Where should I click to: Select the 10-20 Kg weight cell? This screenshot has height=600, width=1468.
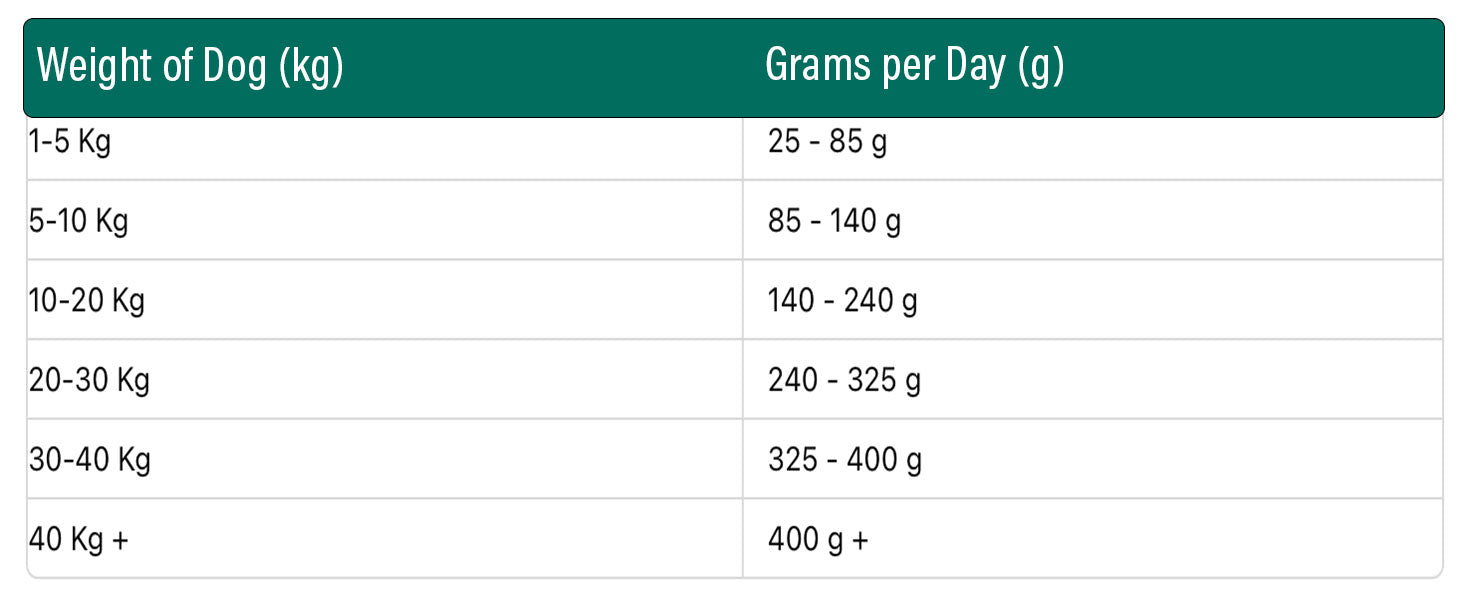click(384, 300)
